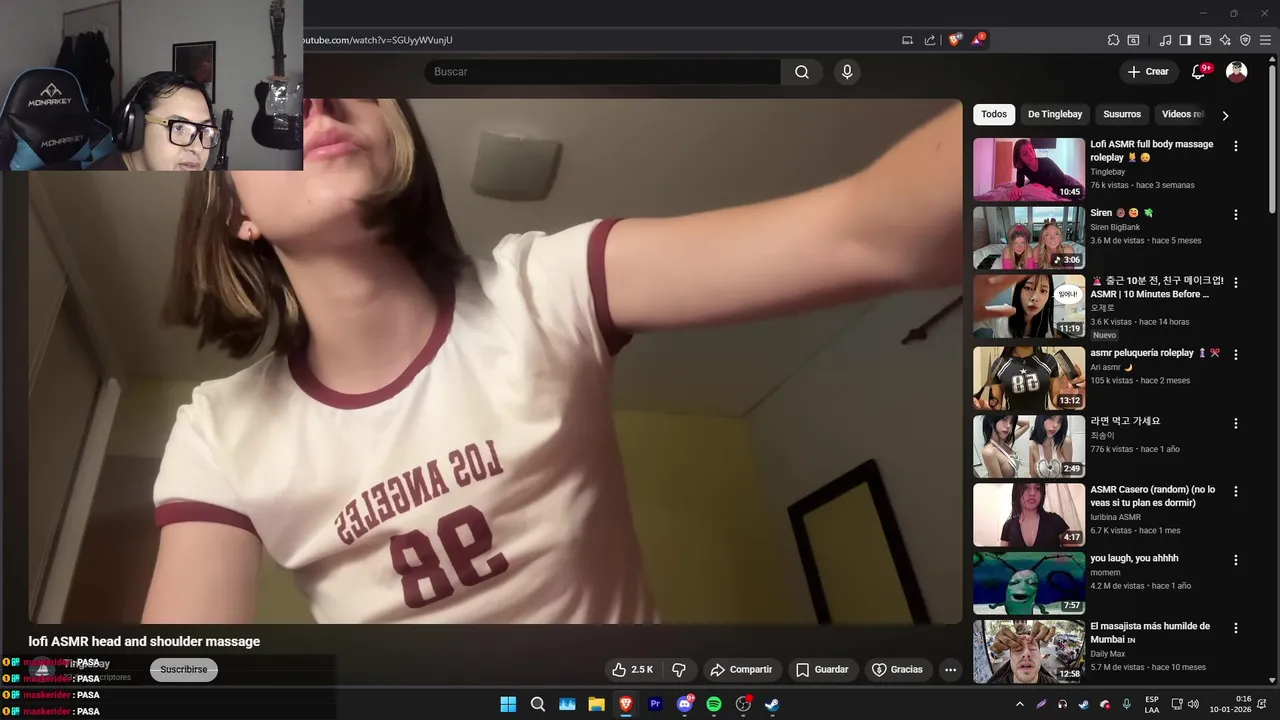The height and width of the screenshot is (720, 1280).
Task: Open El masajista más humilde de Mumbai title
Action: click(x=1150, y=633)
